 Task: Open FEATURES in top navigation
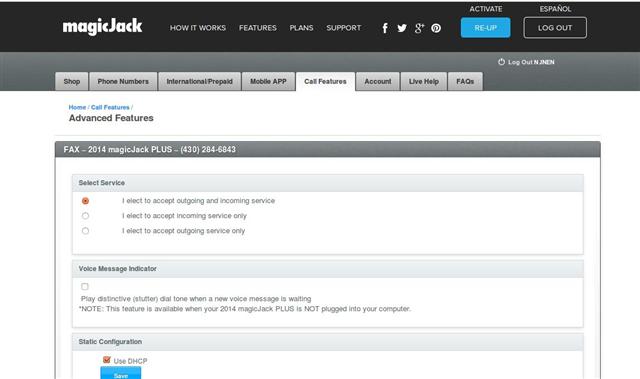258,28
